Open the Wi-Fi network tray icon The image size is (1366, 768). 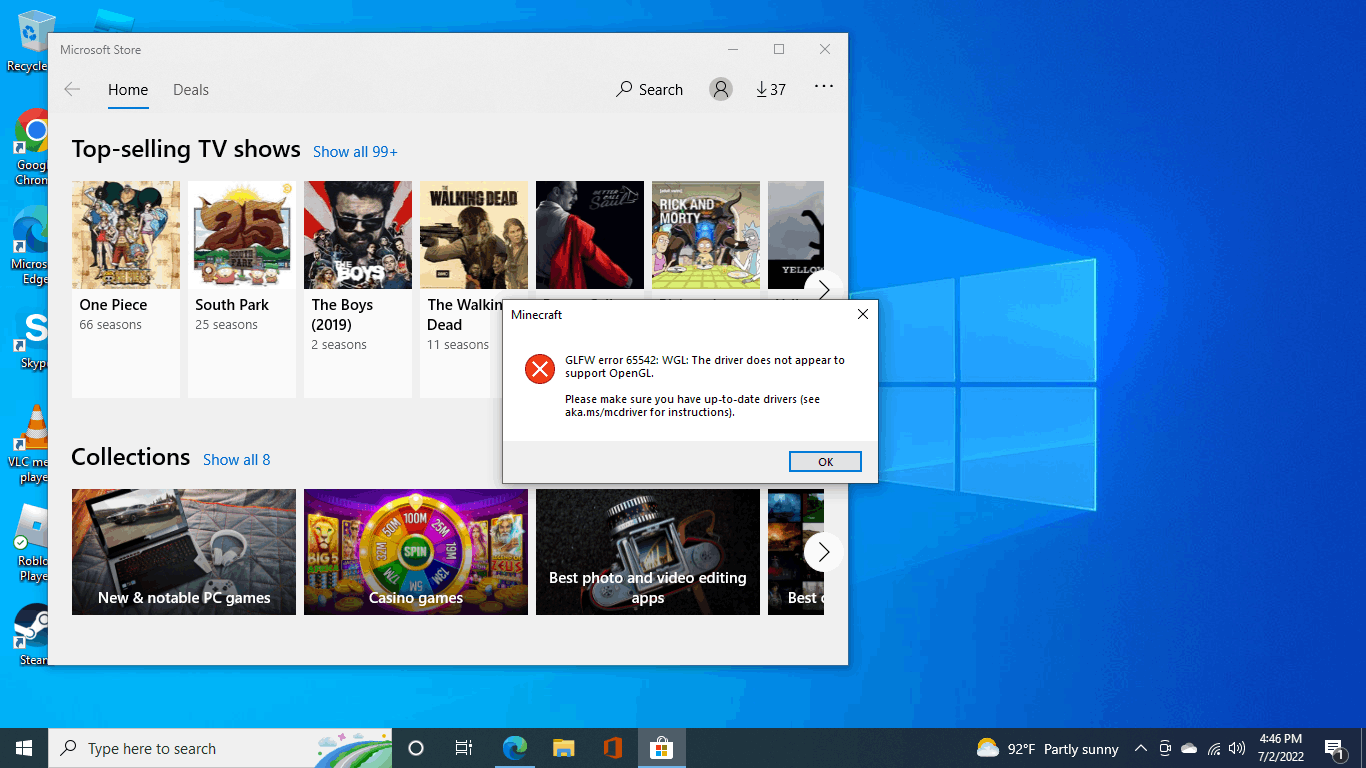pos(1214,748)
